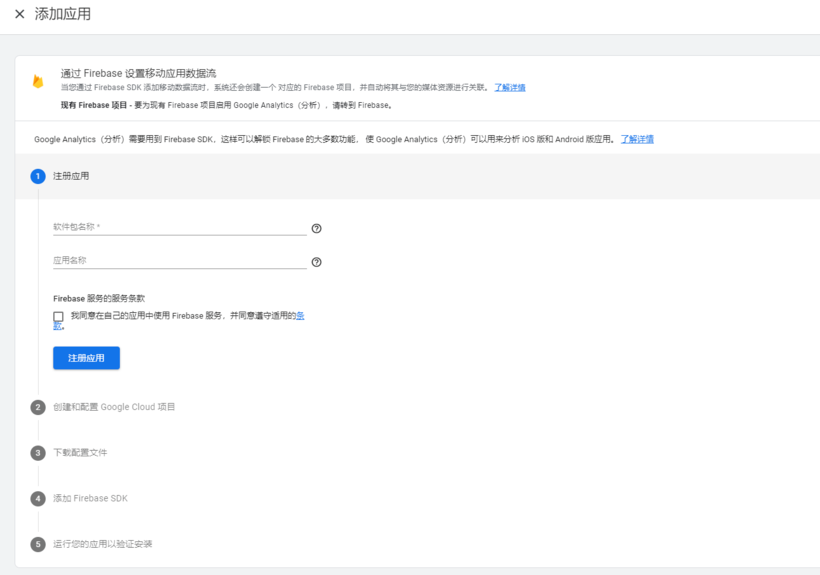
Task: Click the step 3 circle icon
Action: point(38,453)
